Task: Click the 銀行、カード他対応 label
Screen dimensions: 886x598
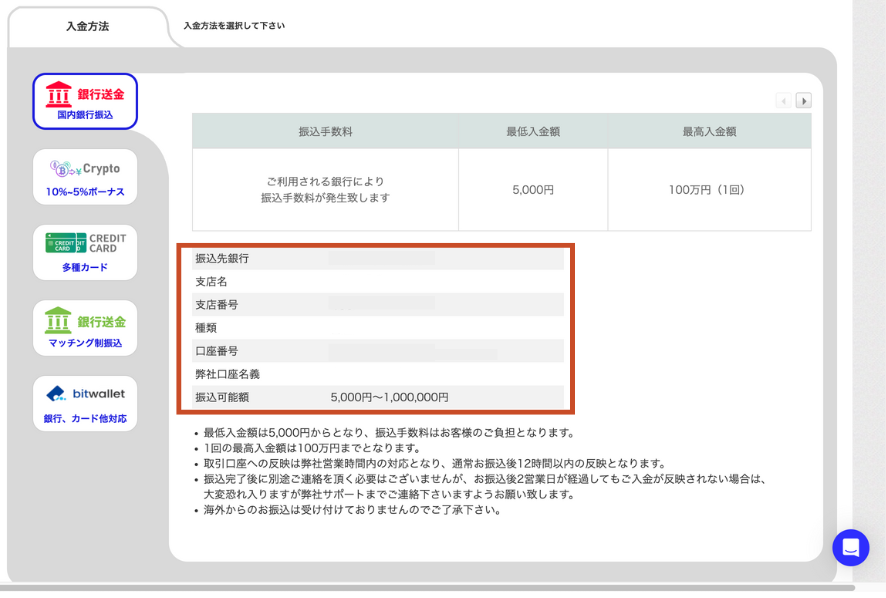Action: pyautogui.click(x=85, y=418)
